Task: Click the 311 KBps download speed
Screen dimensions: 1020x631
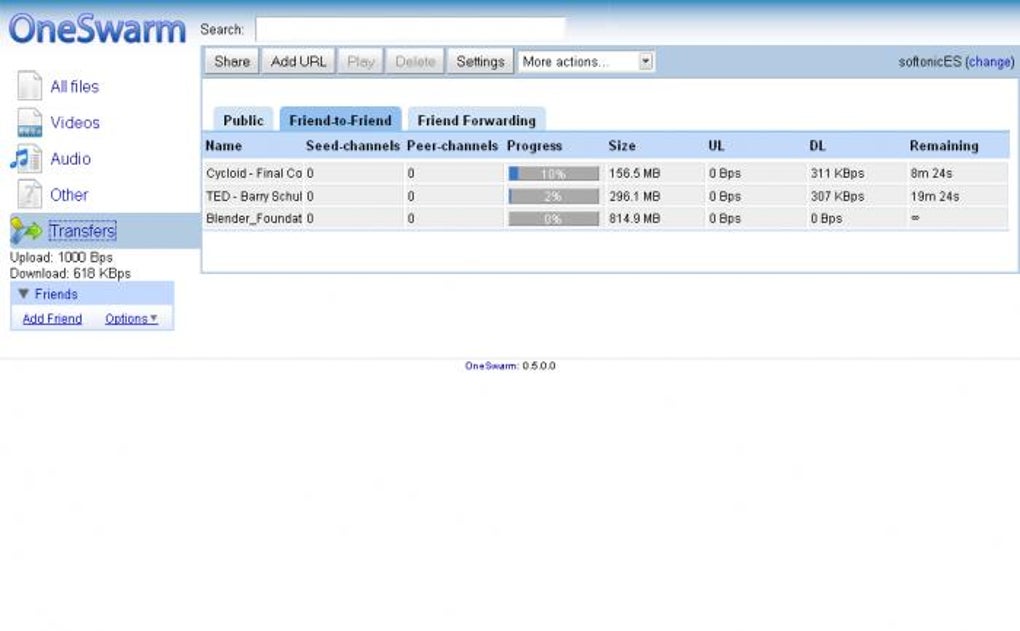Action: point(837,173)
